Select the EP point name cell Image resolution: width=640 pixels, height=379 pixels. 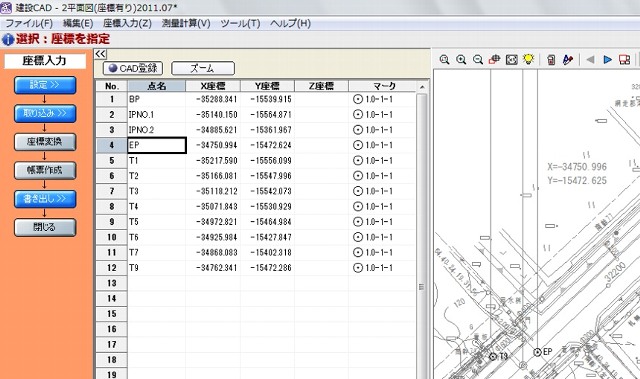[x=157, y=145]
